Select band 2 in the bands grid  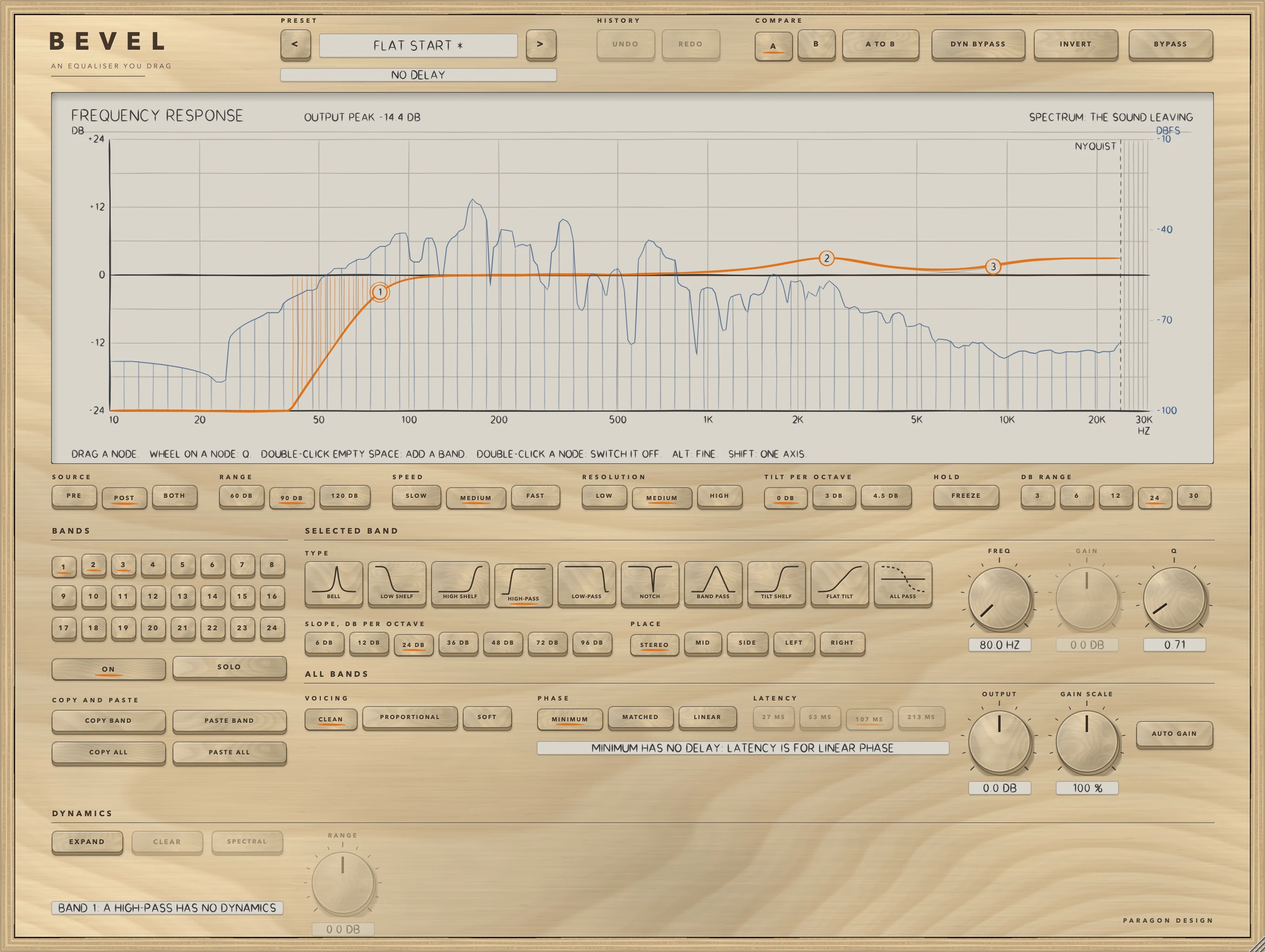(93, 565)
